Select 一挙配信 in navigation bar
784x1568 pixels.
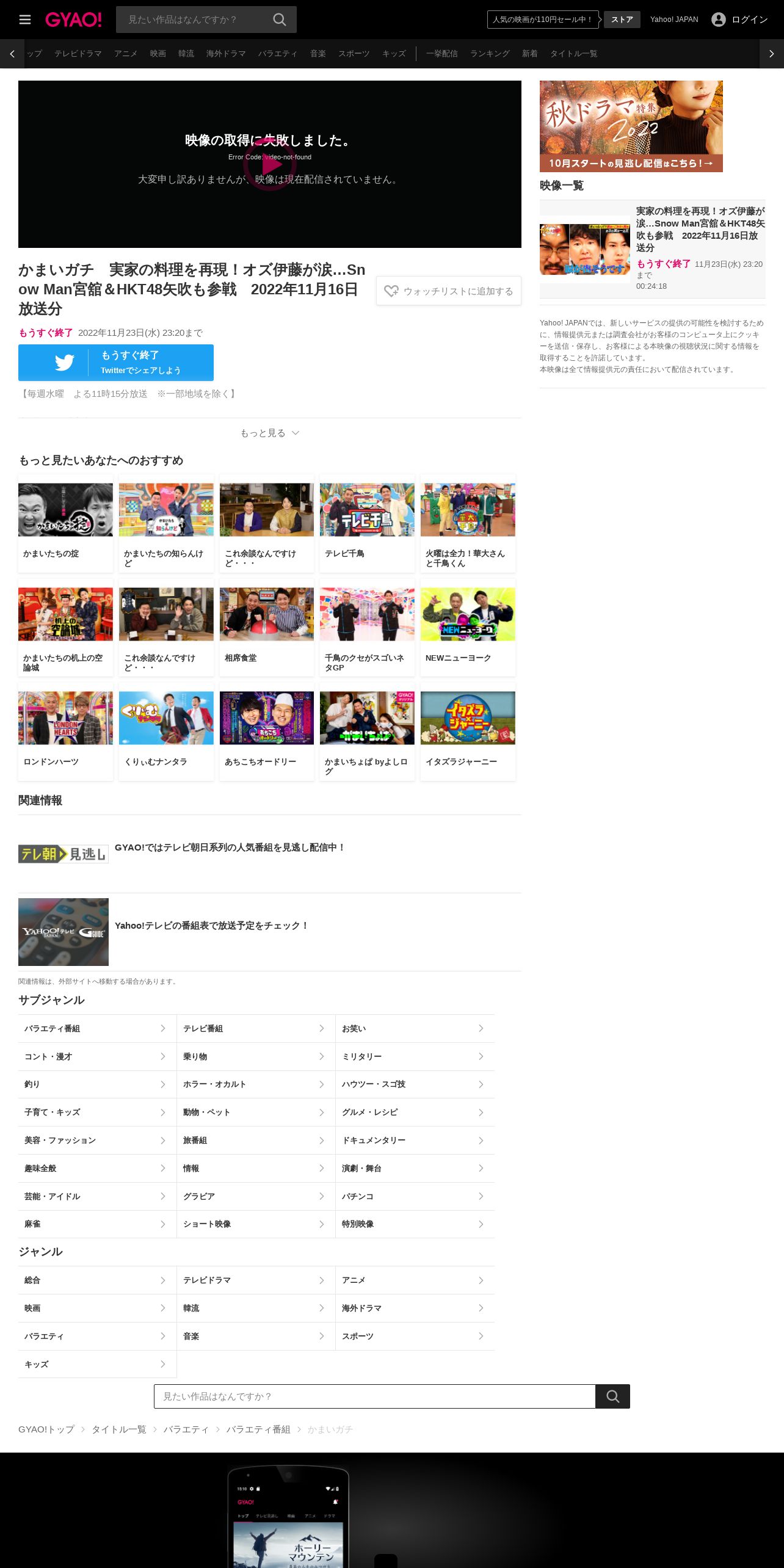pos(442,54)
